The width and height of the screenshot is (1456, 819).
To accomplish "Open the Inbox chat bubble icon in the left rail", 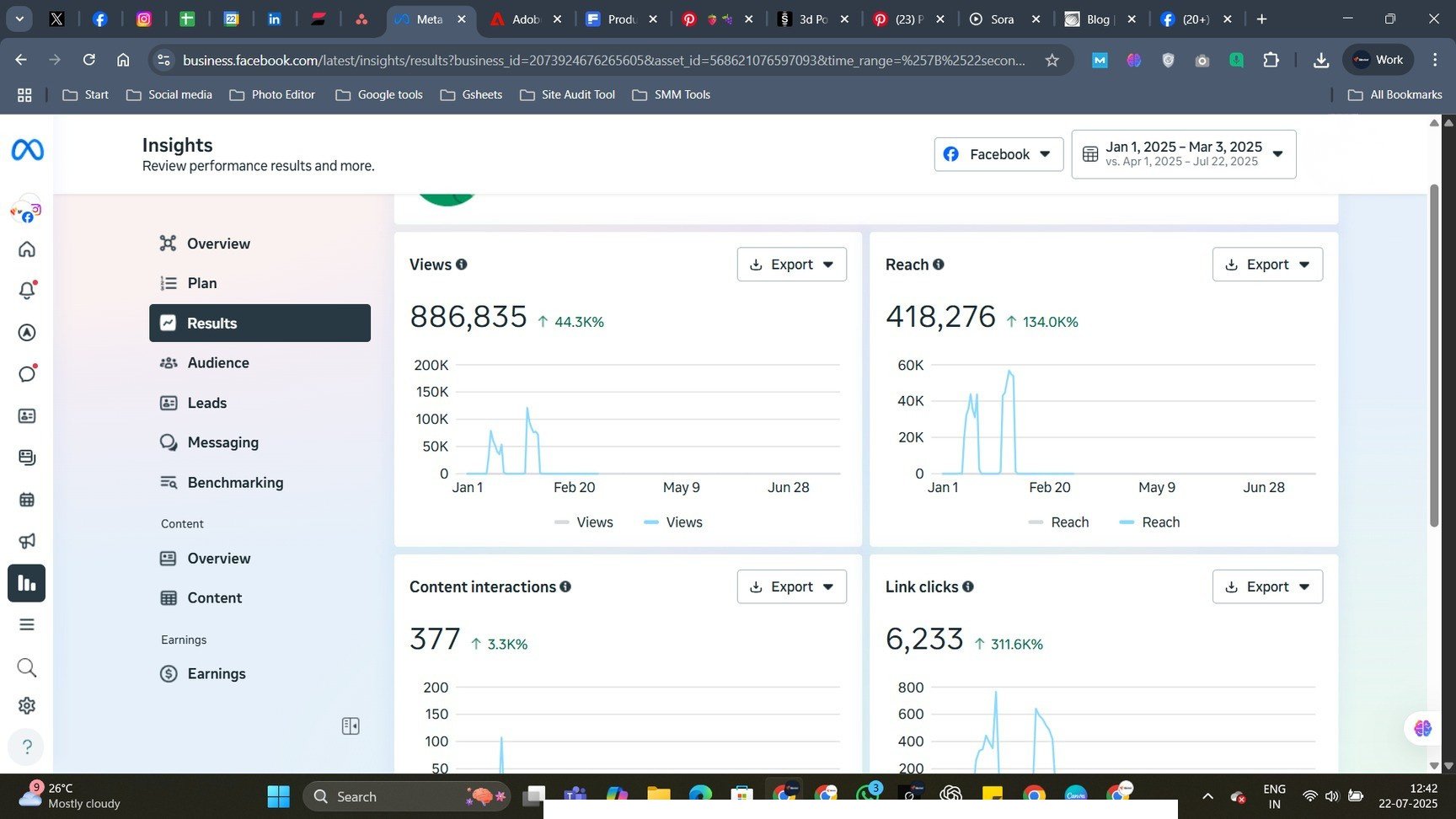I will pos(27,374).
